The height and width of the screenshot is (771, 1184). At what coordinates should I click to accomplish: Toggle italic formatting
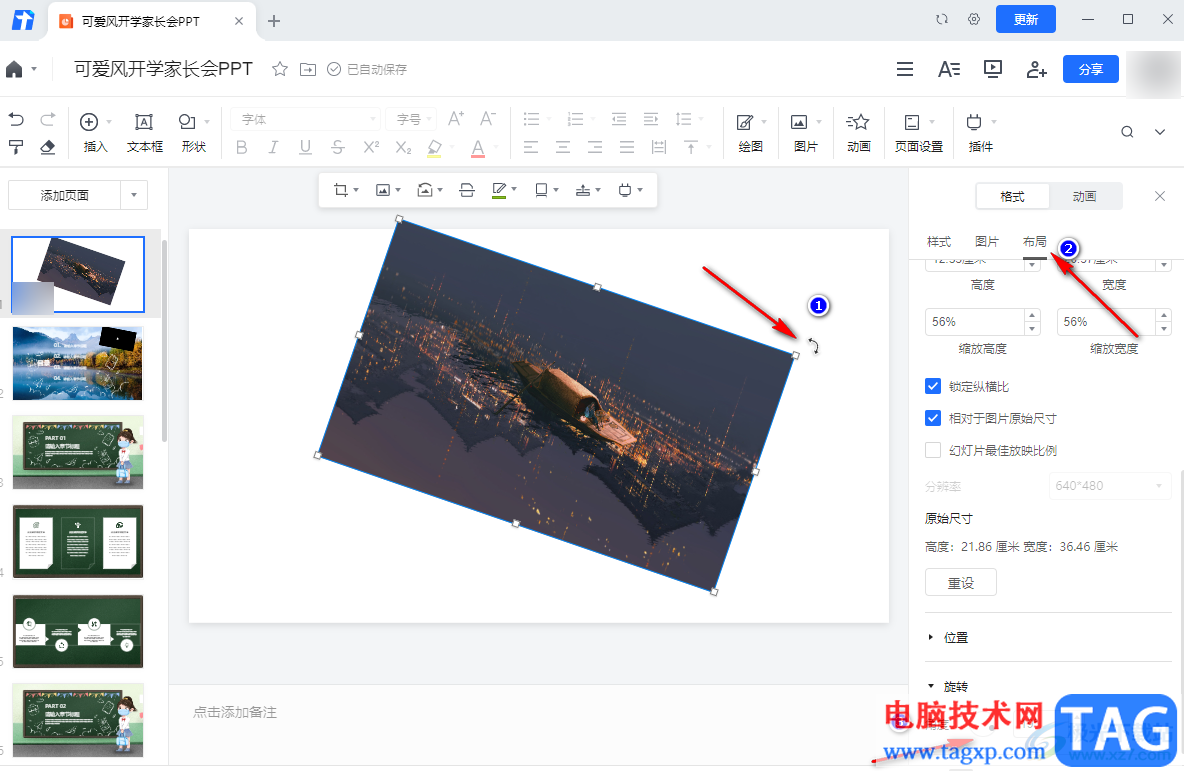[273, 147]
